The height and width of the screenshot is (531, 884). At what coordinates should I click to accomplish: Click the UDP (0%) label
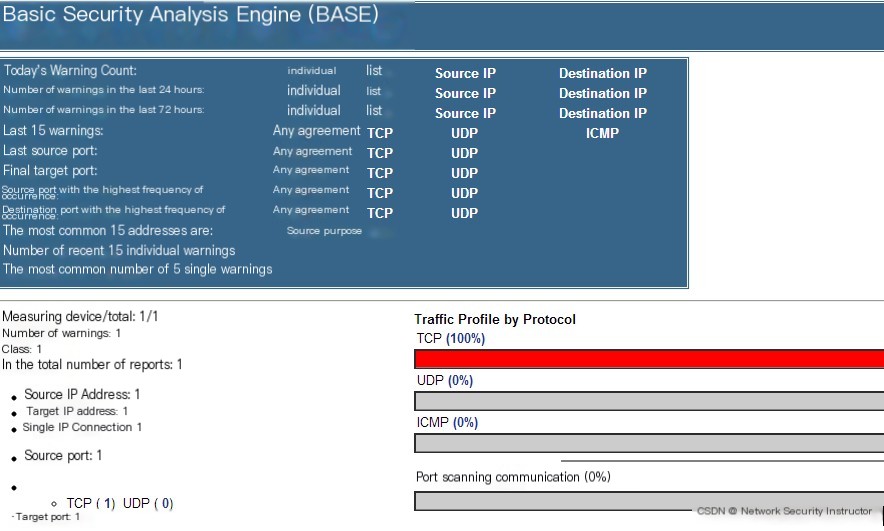point(445,380)
